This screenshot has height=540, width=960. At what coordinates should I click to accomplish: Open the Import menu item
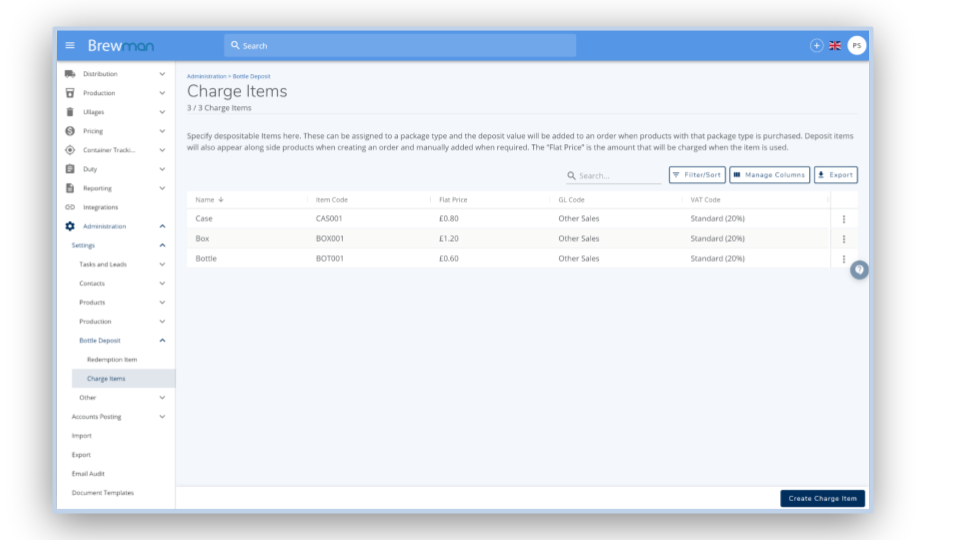(81, 435)
